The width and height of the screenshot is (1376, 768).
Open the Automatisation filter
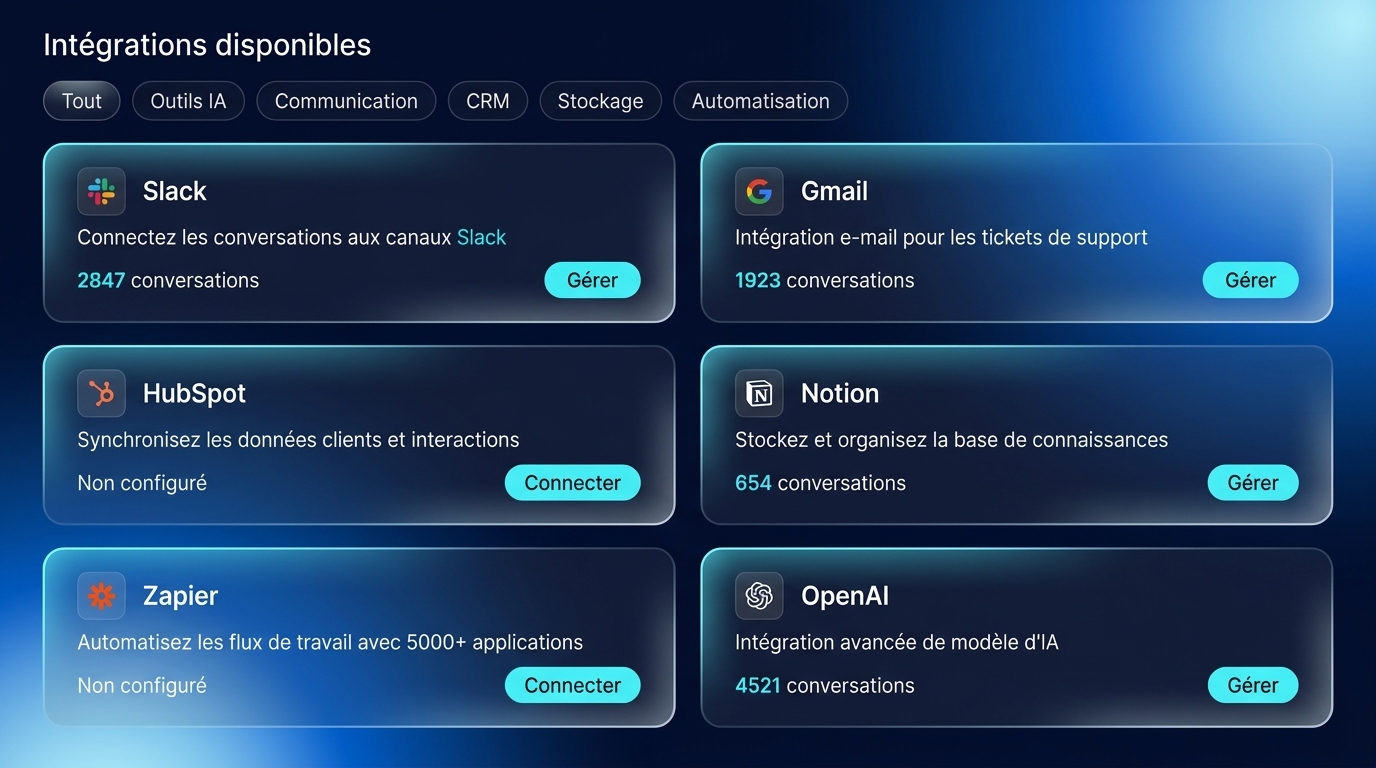coord(761,101)
